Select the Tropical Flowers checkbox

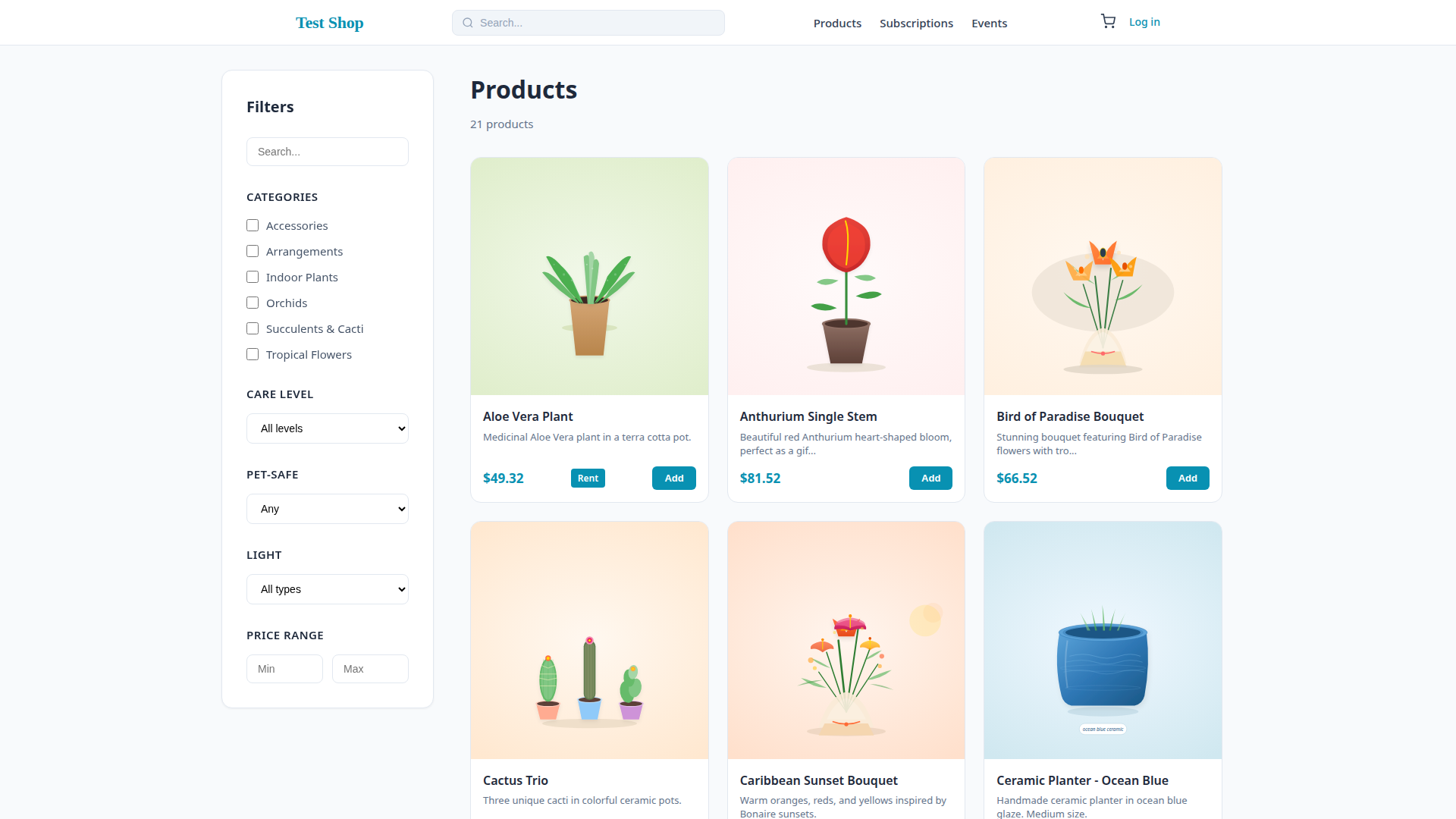(253, 354)
